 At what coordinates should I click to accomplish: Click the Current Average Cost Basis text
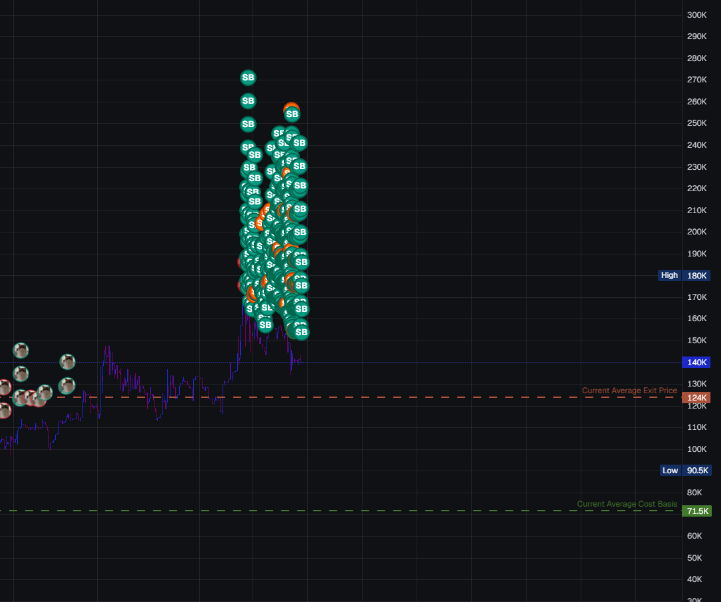click(x=627, y=504)
